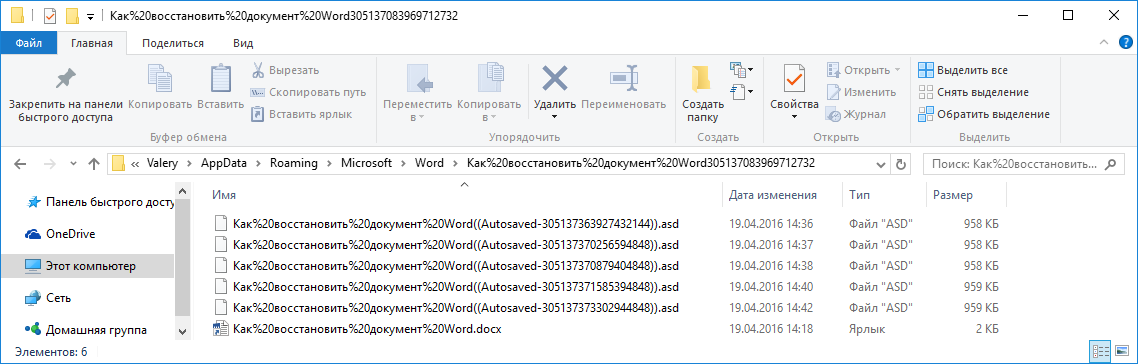Navigate forward with the right arrow
Viewport: 1138px width, 364px height.
(49, 163)
